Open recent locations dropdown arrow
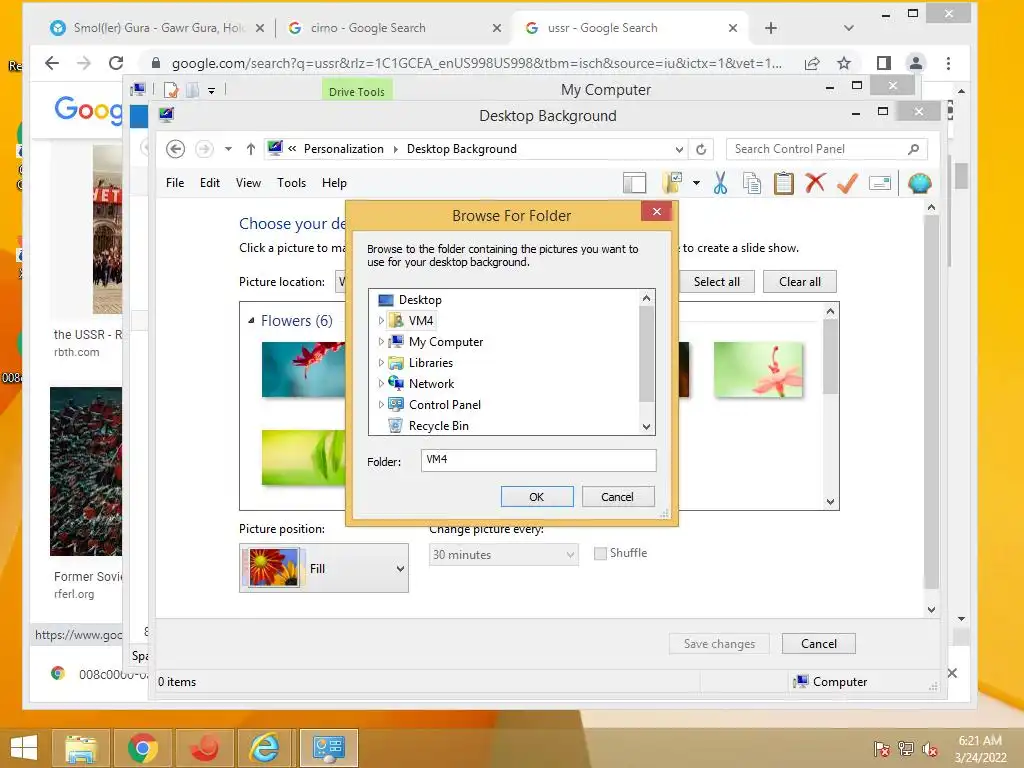Screen dimensions: 1024x768 (228, 149)
